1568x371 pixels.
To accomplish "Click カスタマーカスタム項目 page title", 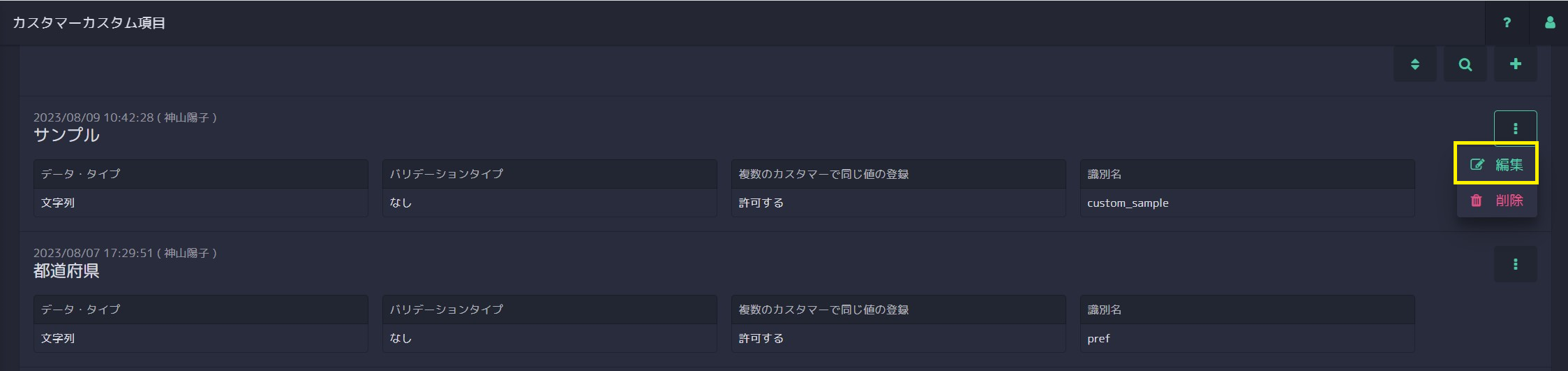I will (x=89, y=23).
